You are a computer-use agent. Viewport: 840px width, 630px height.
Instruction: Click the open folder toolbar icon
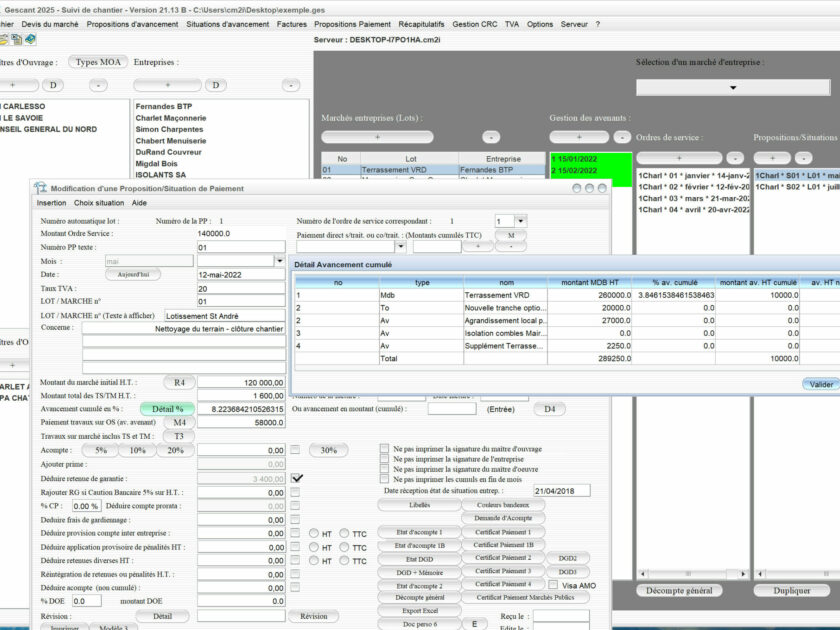[4, 40]
